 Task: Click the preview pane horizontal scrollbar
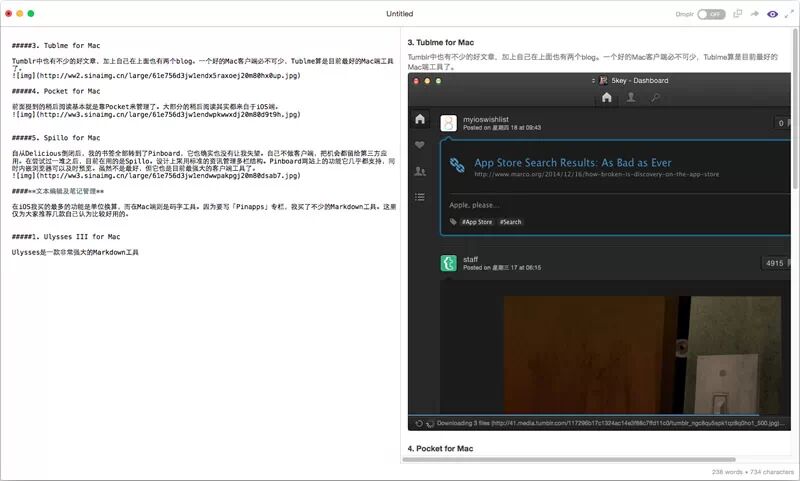point(569,460)
